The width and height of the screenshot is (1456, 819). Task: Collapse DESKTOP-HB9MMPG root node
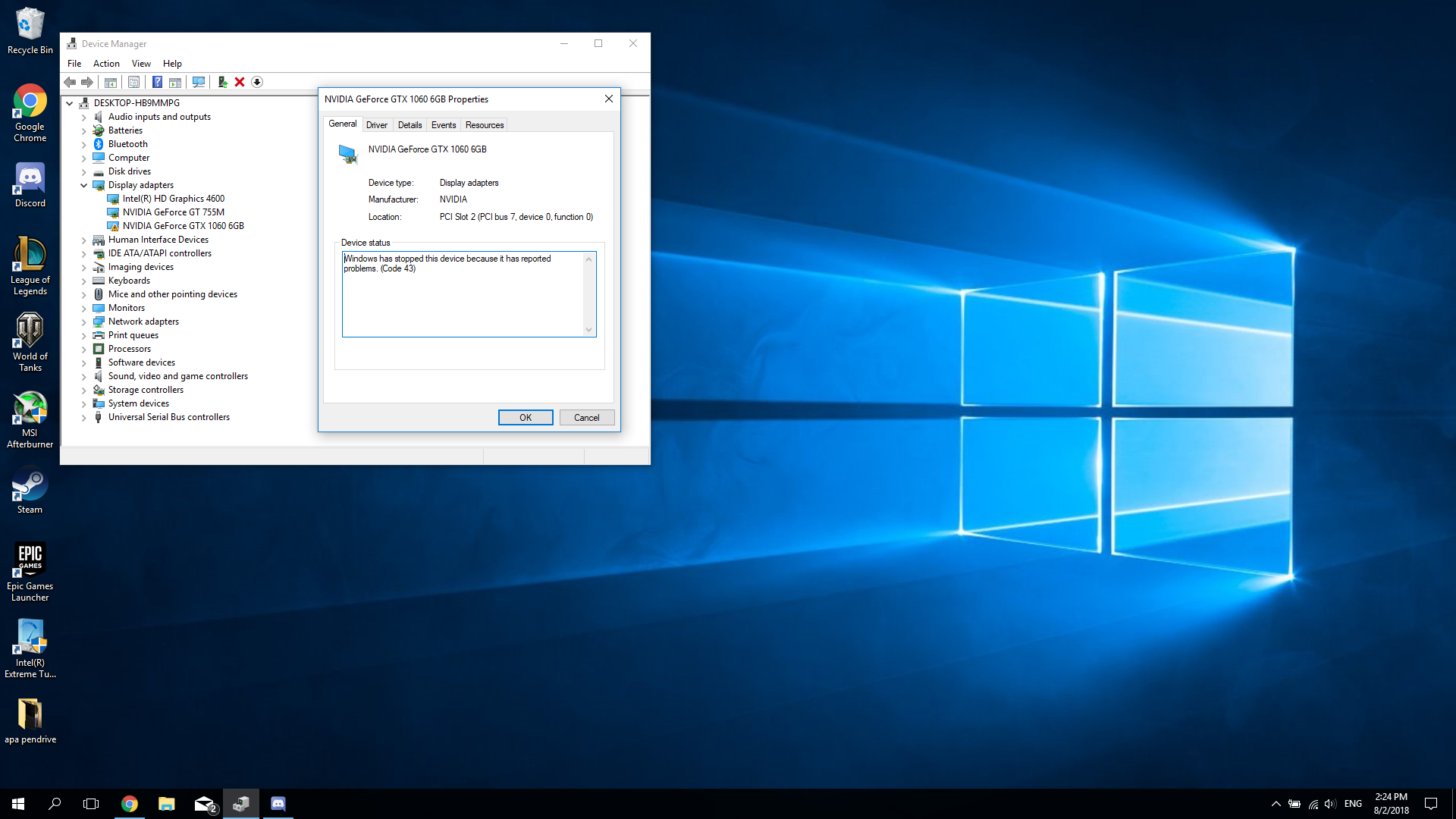coord(70,103)
